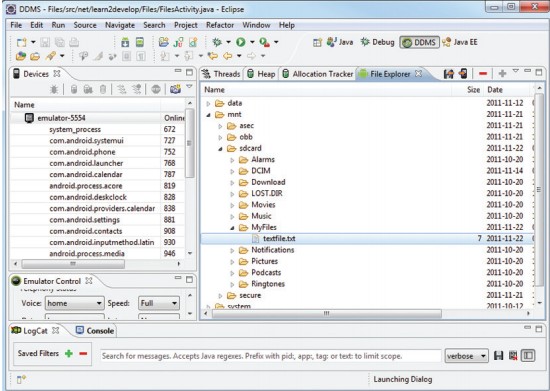
Task: Remove LogCat filter with red minus
Action: pos(83,353)
